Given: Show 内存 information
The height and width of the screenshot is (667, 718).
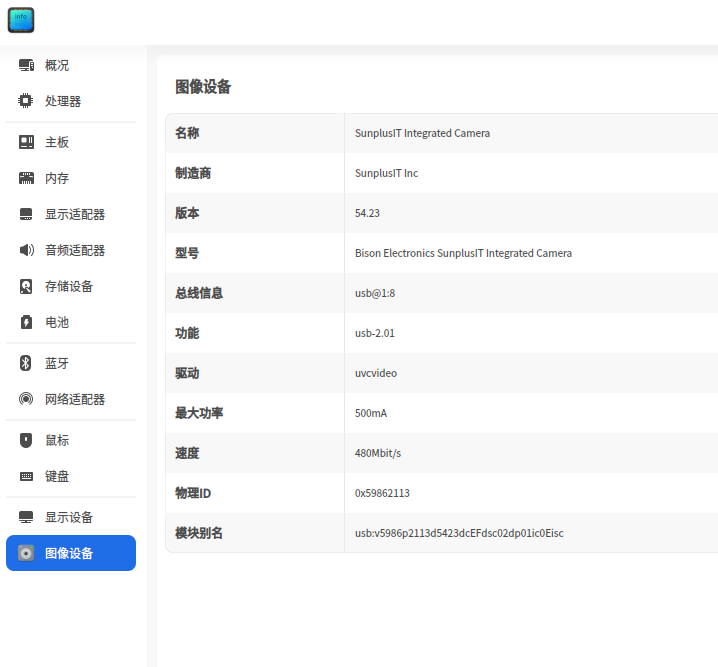Looking at the screenshot, I should [71, 178].
